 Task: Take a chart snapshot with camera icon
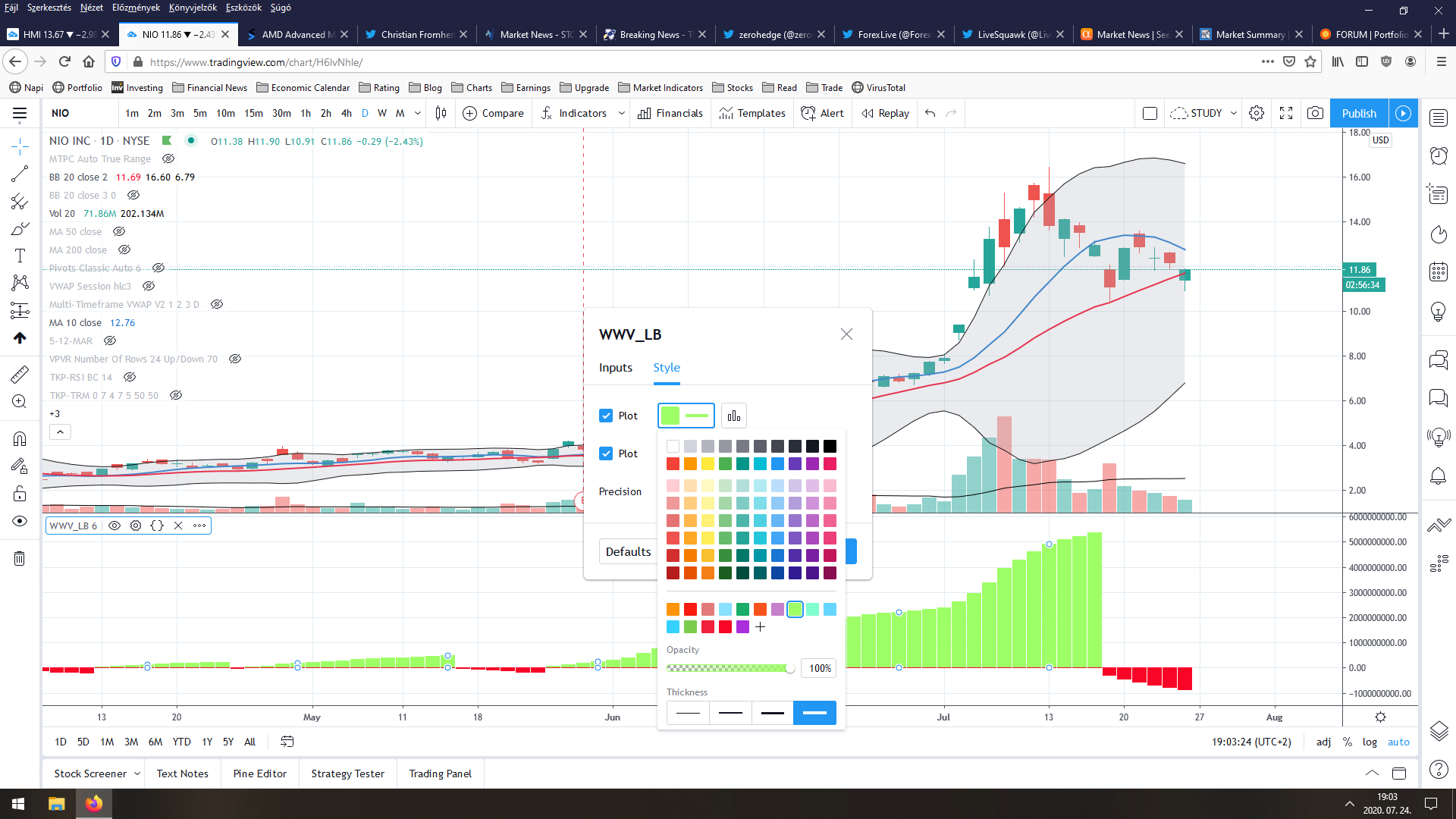tap(1315, 113)
